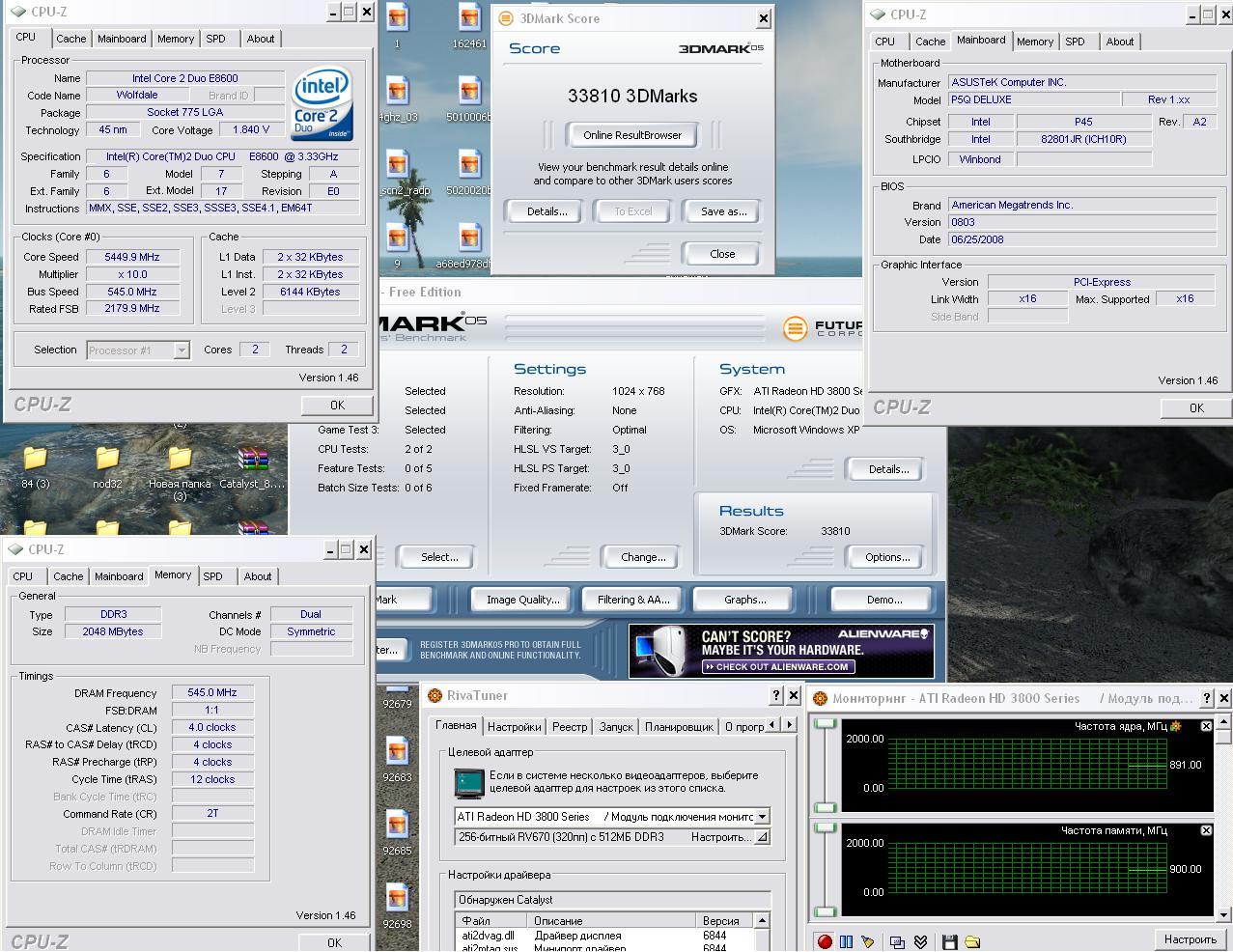Viewport: 1233px width, 952px height.
Task: Switch to the Cache tab in top-left CPU-Z
Action: [70, 39]
